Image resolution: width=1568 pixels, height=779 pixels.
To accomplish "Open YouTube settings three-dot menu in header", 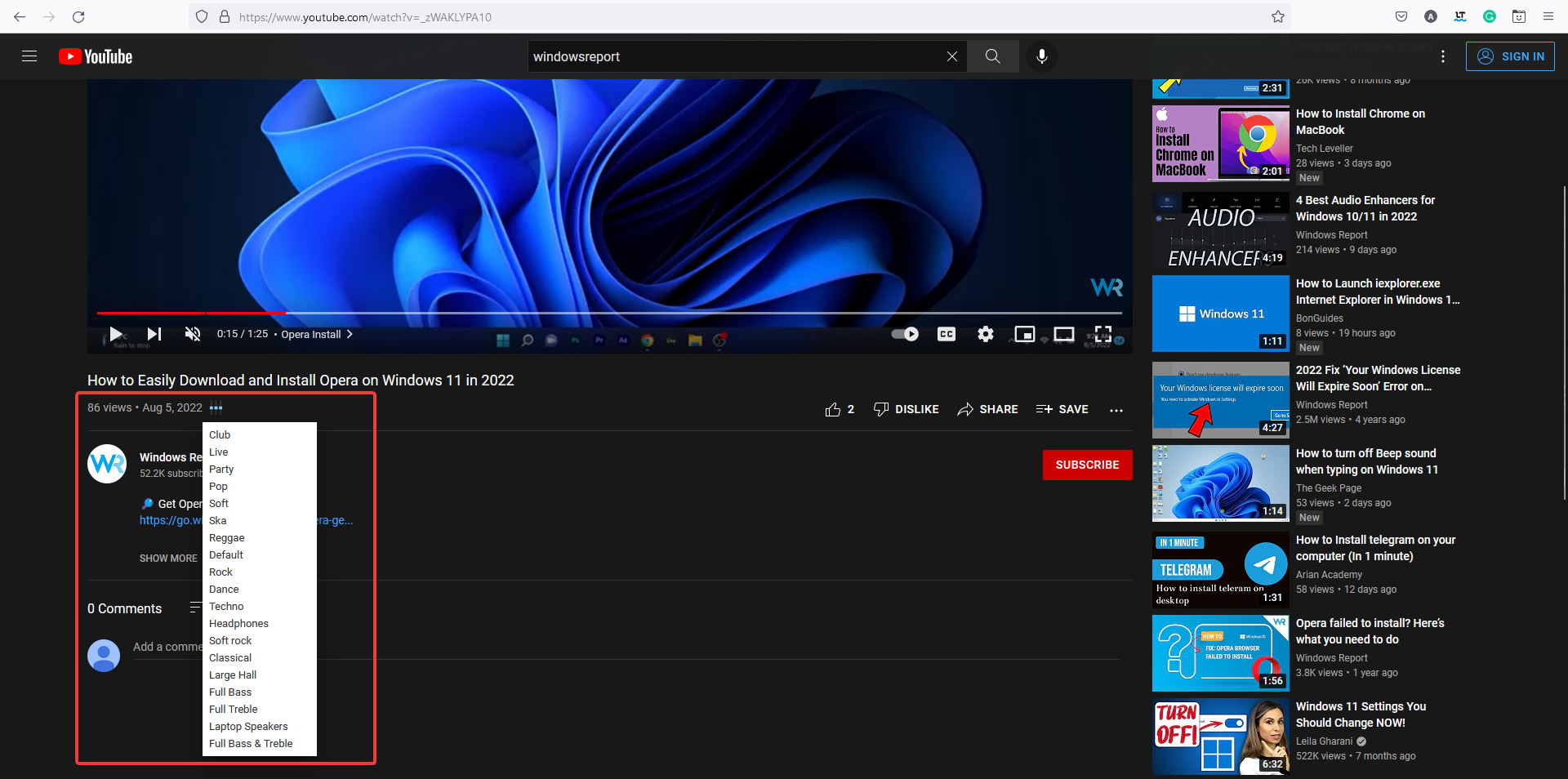I will tap(1443, 56).
